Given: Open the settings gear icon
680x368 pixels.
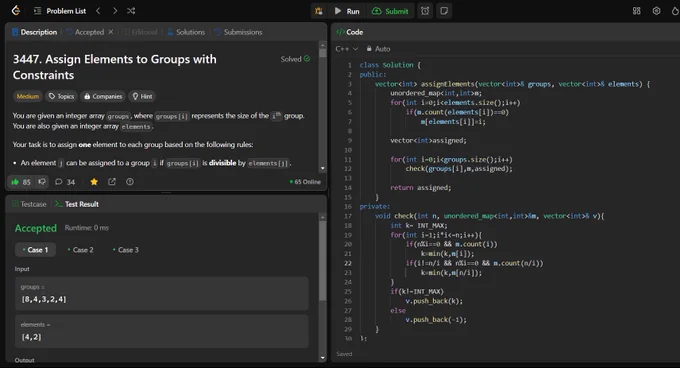Looking at the screenshot, I should (656, 11).
